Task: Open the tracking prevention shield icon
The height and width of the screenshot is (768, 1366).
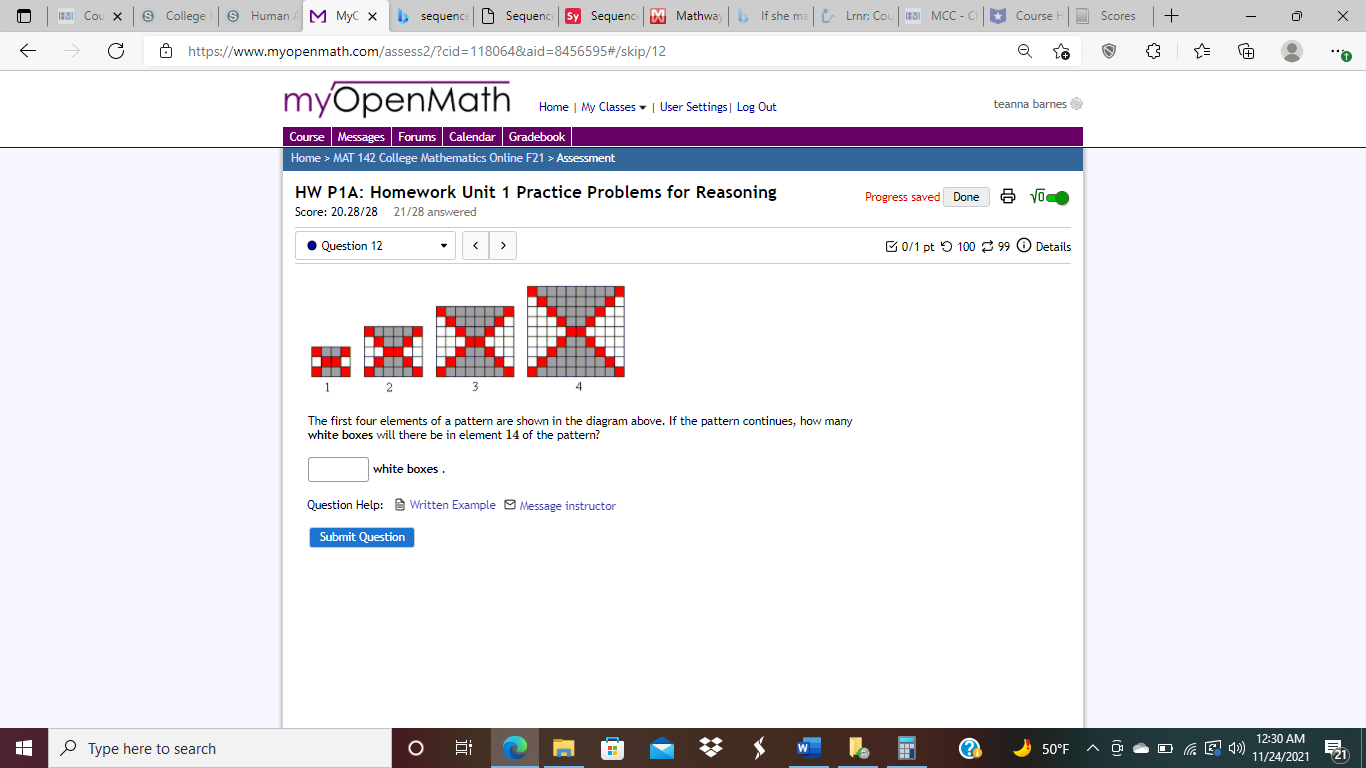Action: (1109, 51)
